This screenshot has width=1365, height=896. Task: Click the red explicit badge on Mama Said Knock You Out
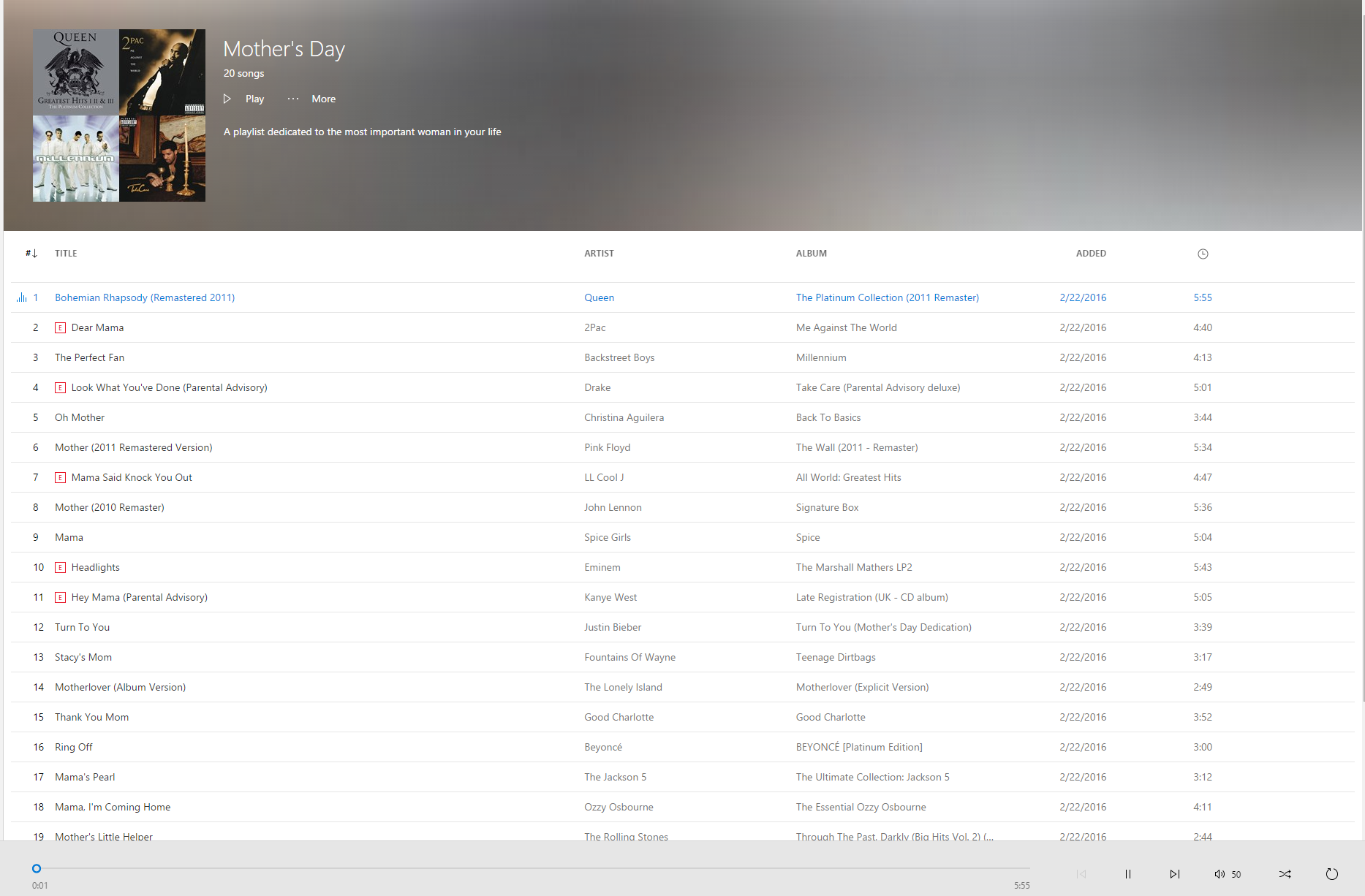[61, 478]
